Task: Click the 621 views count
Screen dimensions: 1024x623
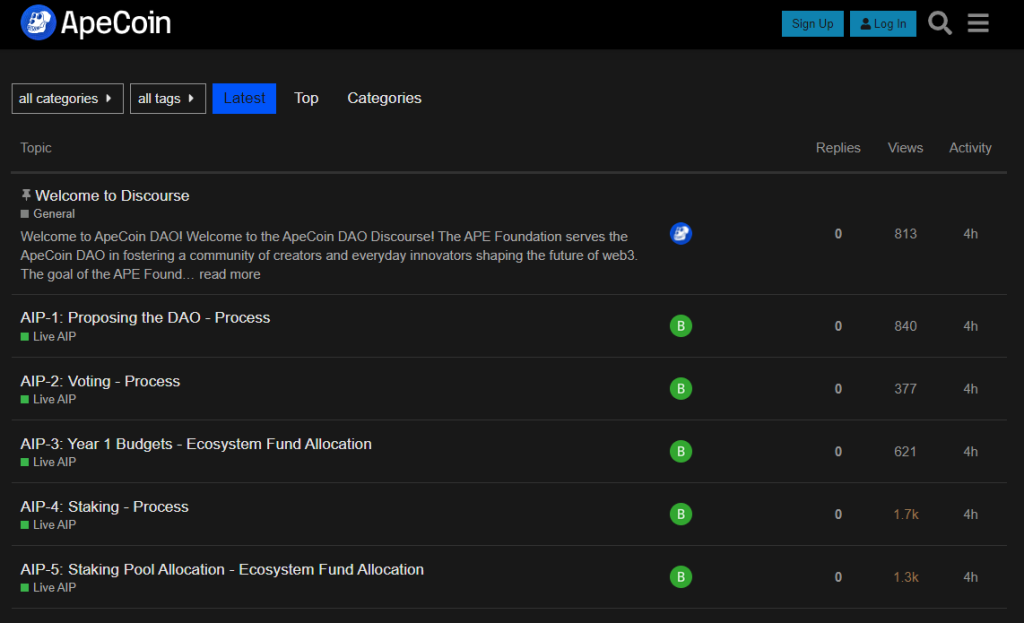Action: click(905, 451)
